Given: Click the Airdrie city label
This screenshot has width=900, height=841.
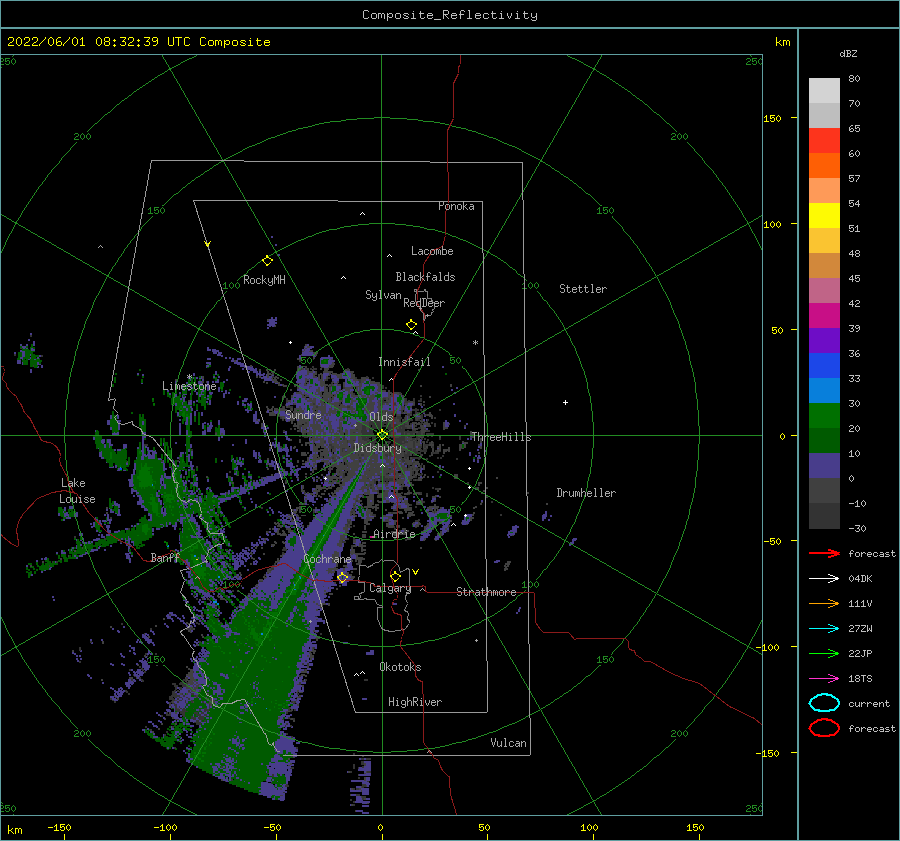Looking at the screenshot, I should pos(394,534).
